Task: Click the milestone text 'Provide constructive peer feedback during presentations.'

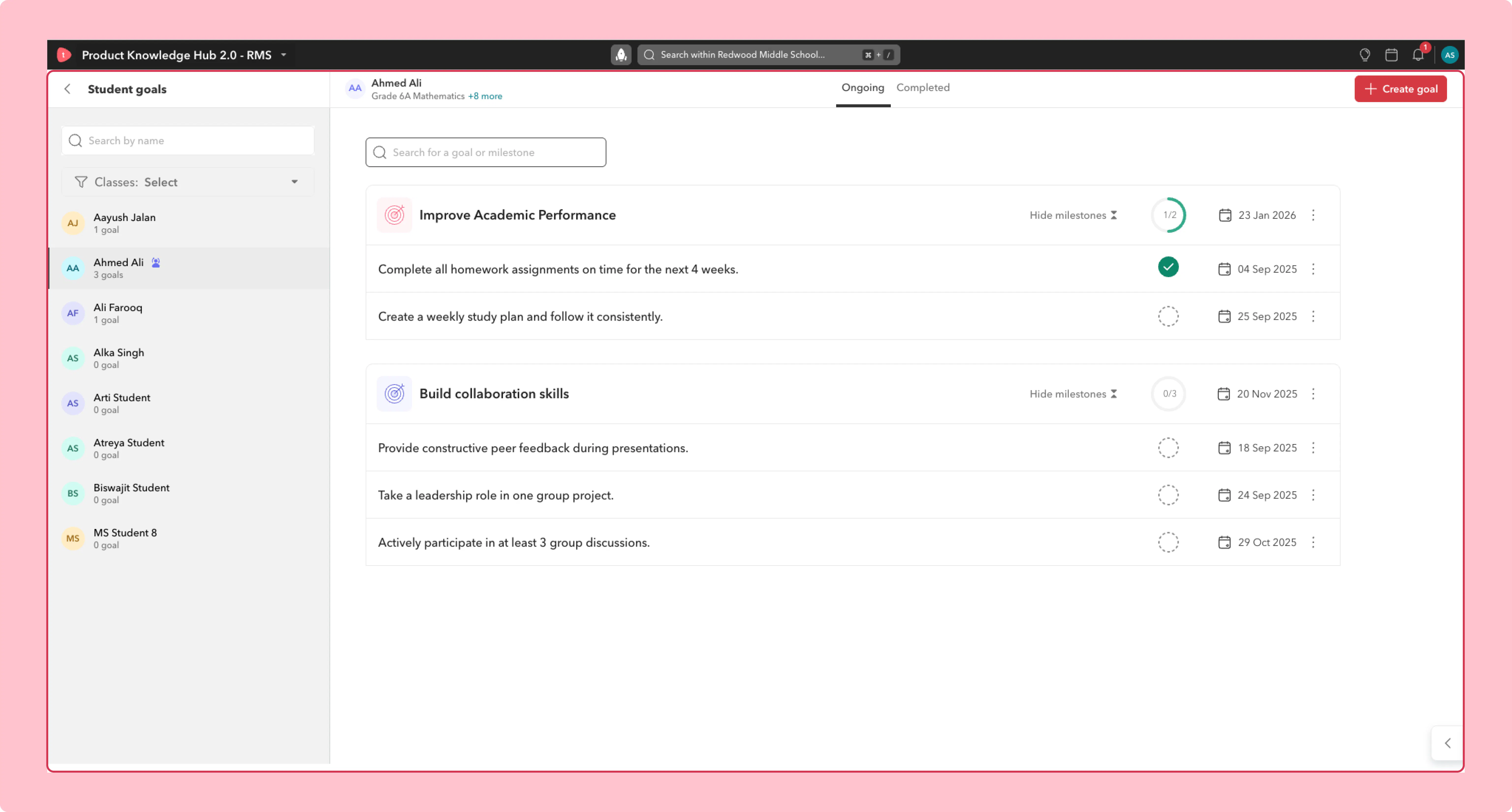Action: tap(533, 448)
